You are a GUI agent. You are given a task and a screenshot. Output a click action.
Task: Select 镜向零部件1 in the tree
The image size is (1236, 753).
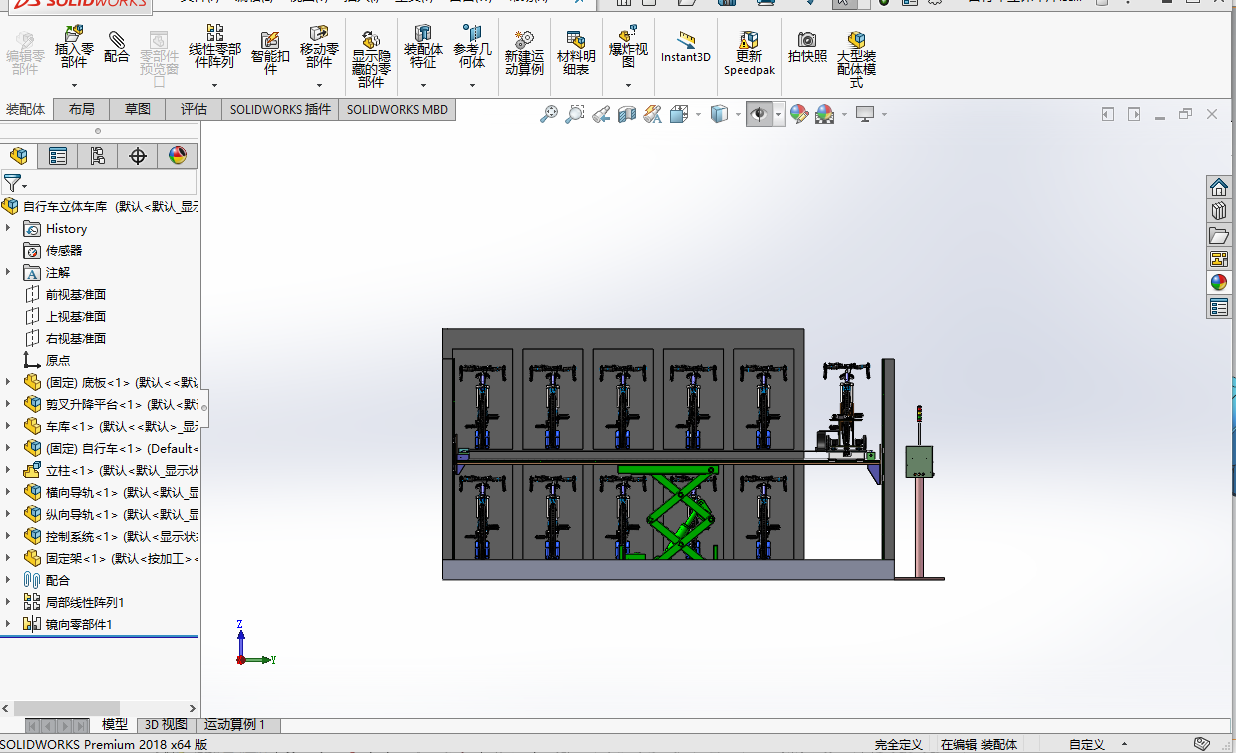79,625
